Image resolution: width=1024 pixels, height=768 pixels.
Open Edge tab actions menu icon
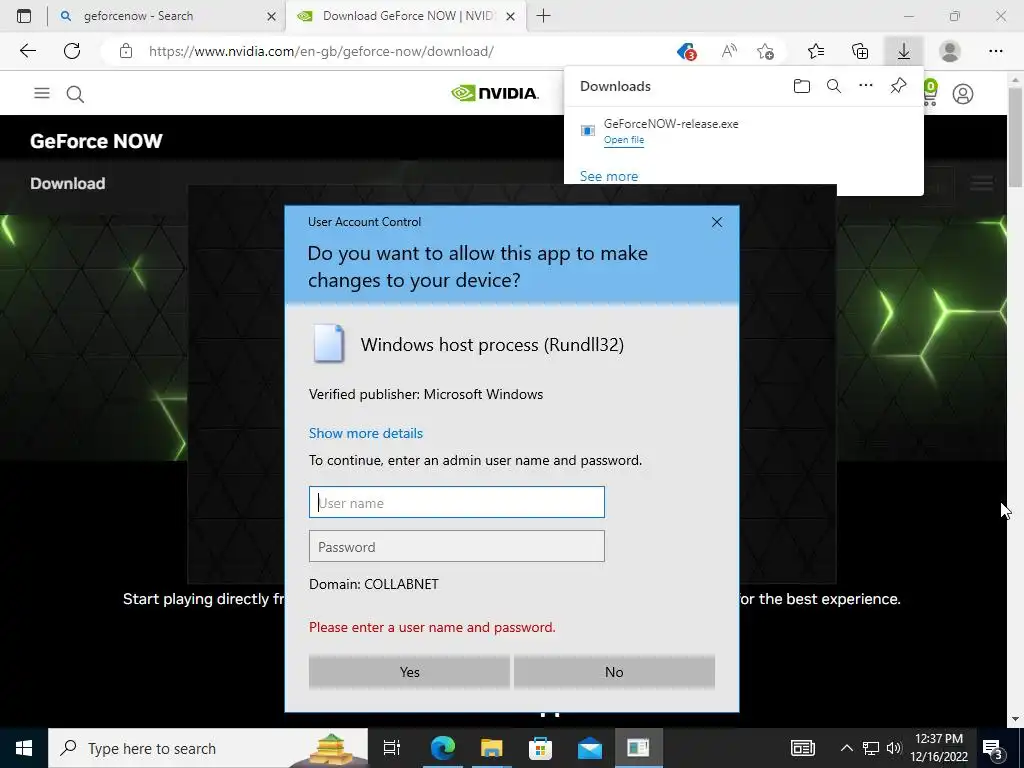(x=24, y=16)
